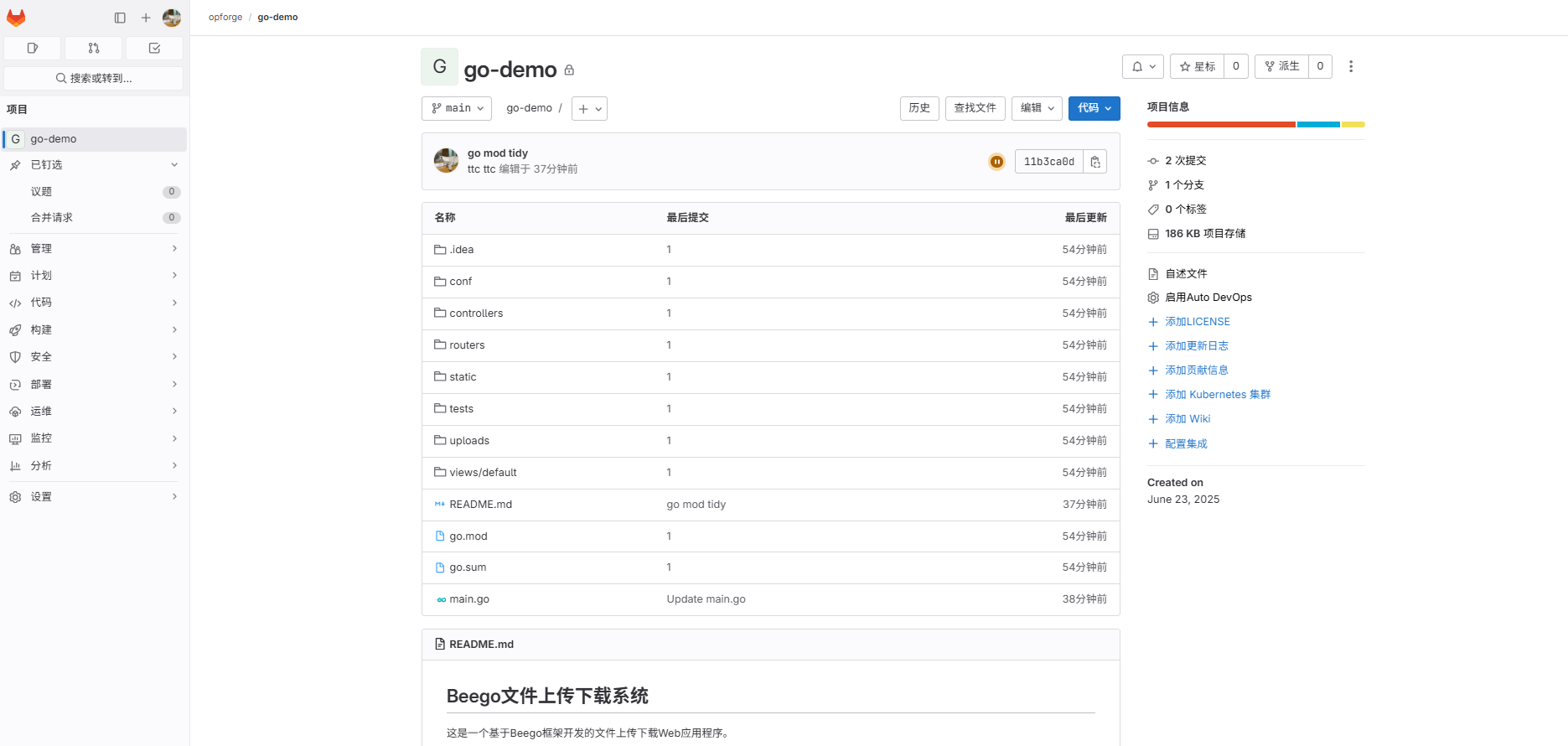
Task: Open assigned issues shortcut icon
Action: [33, 49]
